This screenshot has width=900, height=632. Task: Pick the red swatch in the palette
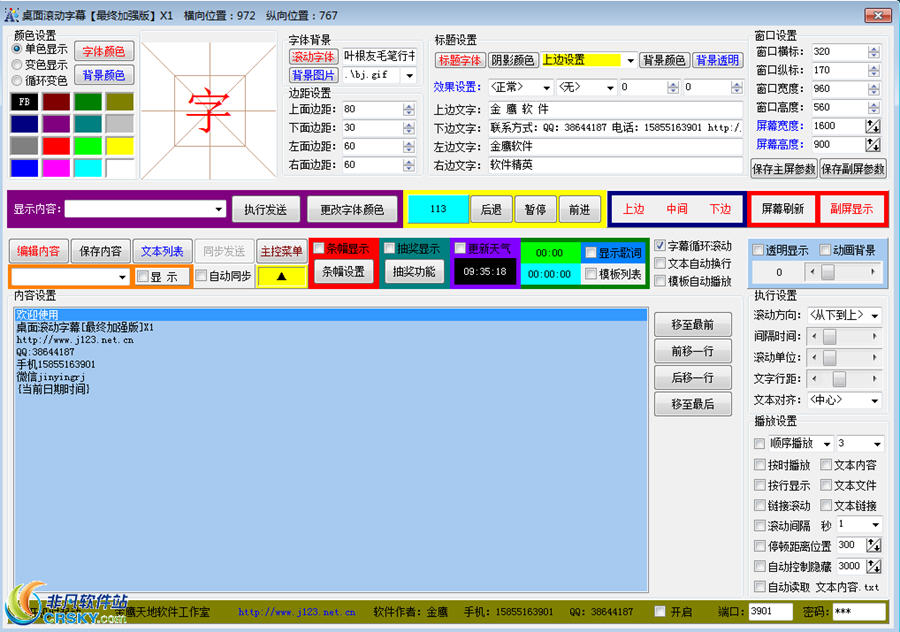coord(57,145)
